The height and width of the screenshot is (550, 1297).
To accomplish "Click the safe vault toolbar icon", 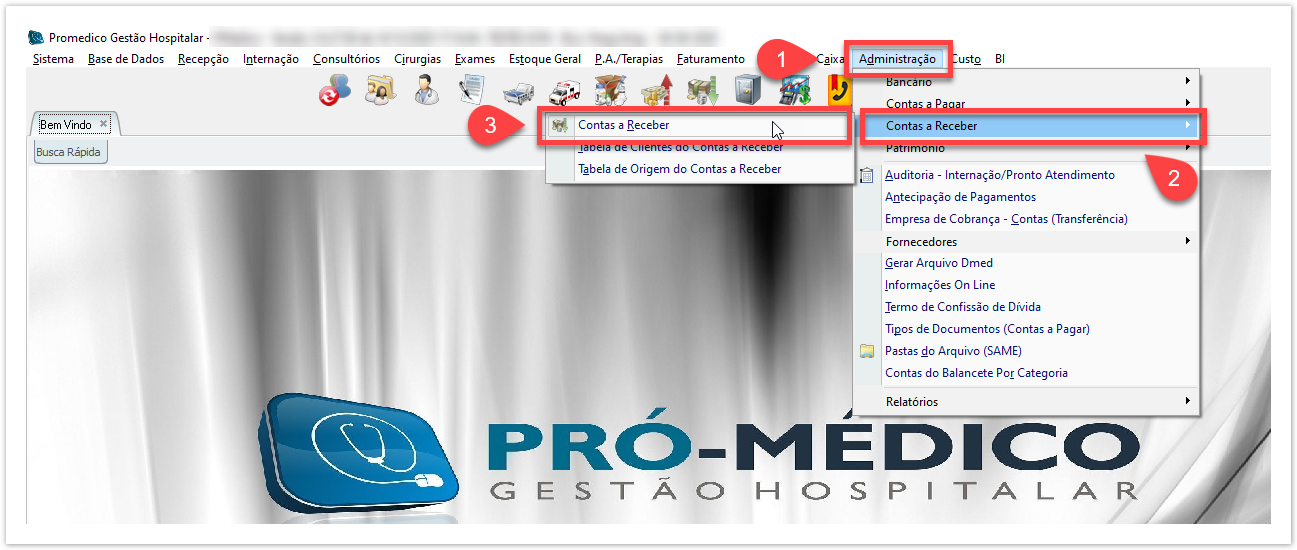I will (748, 91).
